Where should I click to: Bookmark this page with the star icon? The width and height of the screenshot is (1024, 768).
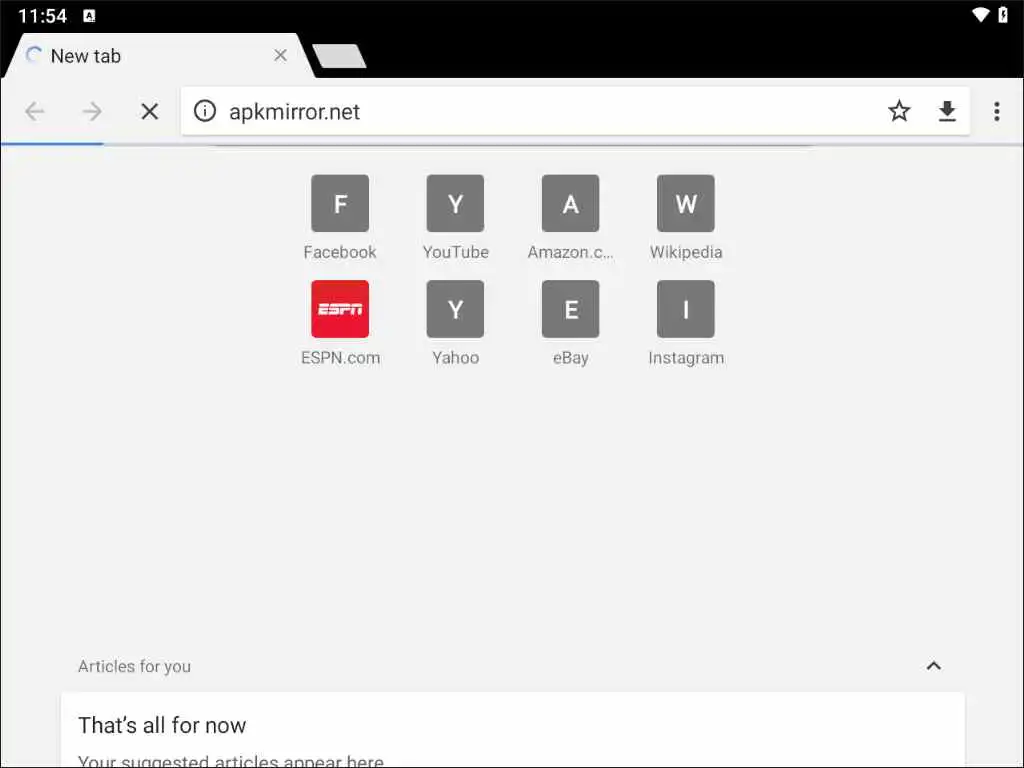[x=899, y=111]
